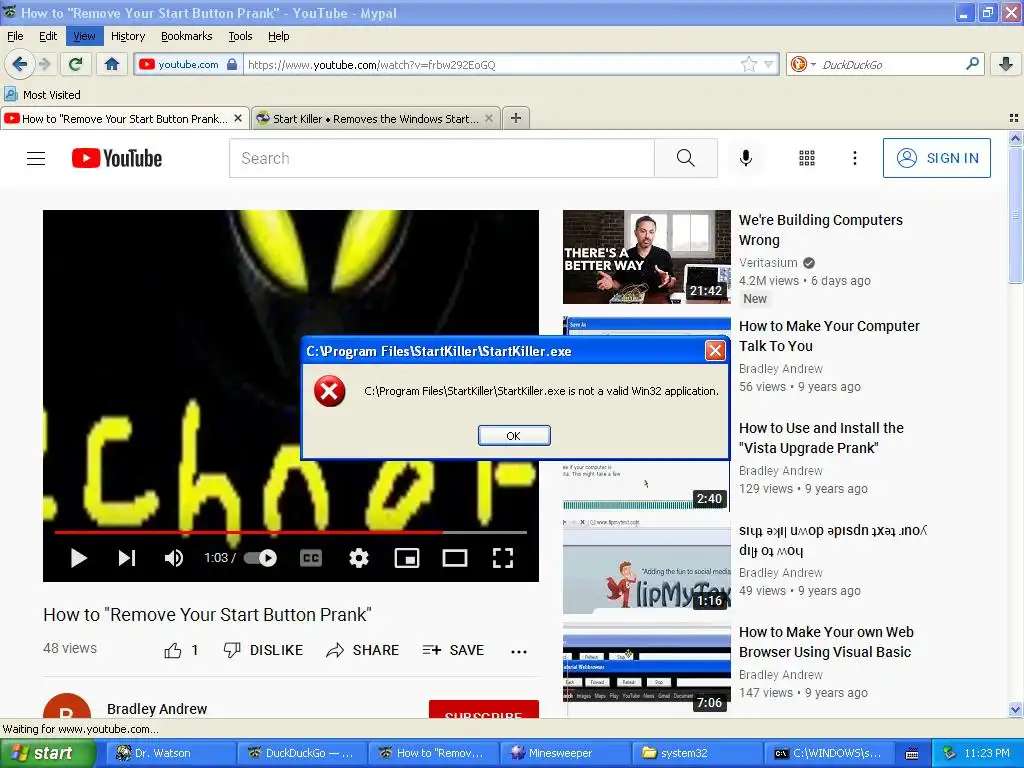
Task: Skip to next video
Action: point(127,558)
